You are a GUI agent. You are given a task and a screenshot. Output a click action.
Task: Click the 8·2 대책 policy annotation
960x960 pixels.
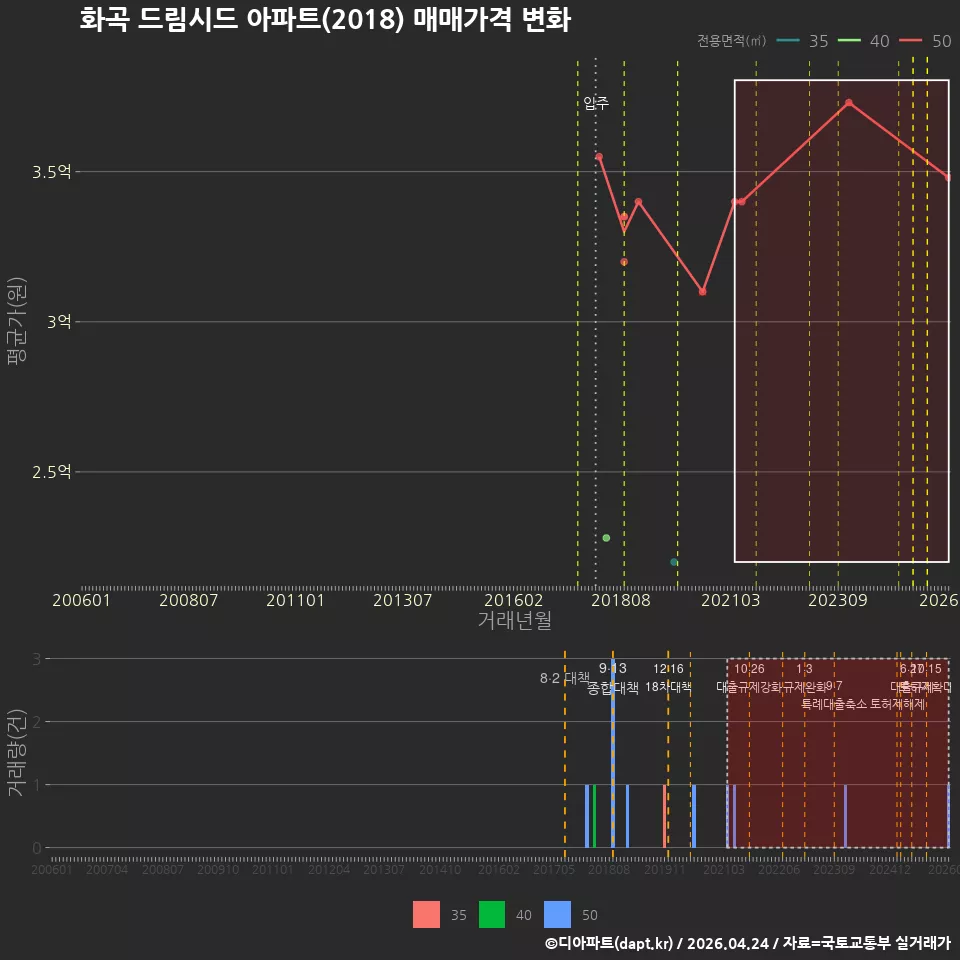tap(564, 678)
